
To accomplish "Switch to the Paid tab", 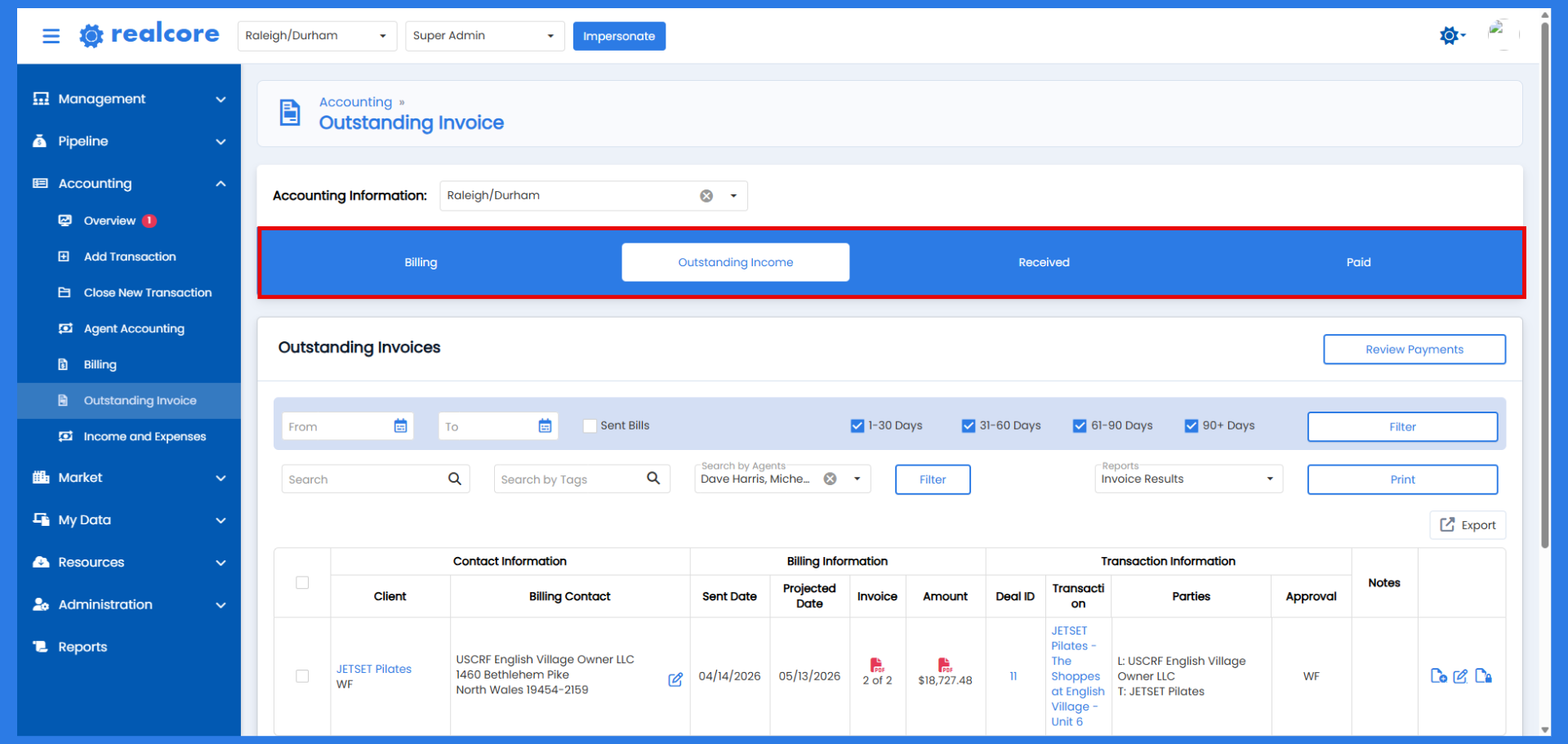I will click(x=1358, y=262).
